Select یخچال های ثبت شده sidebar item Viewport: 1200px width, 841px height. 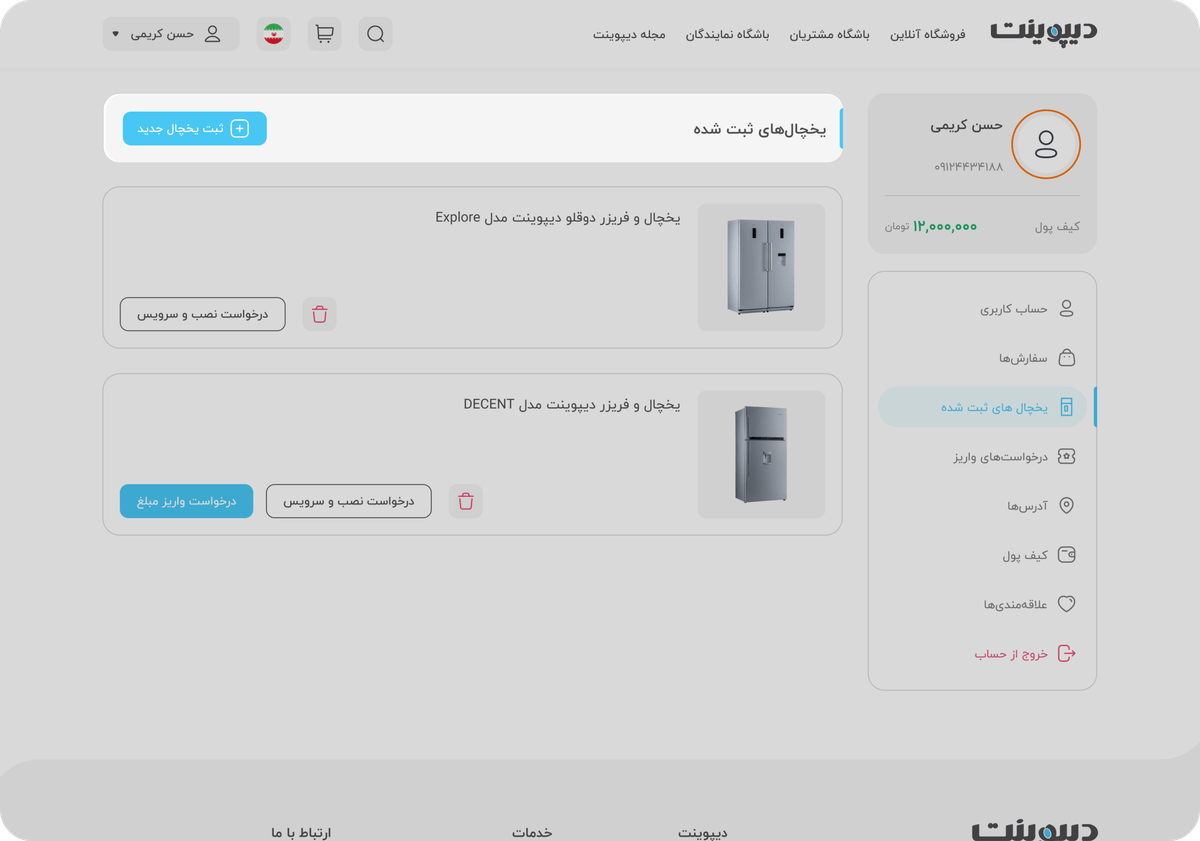[983, 407]
